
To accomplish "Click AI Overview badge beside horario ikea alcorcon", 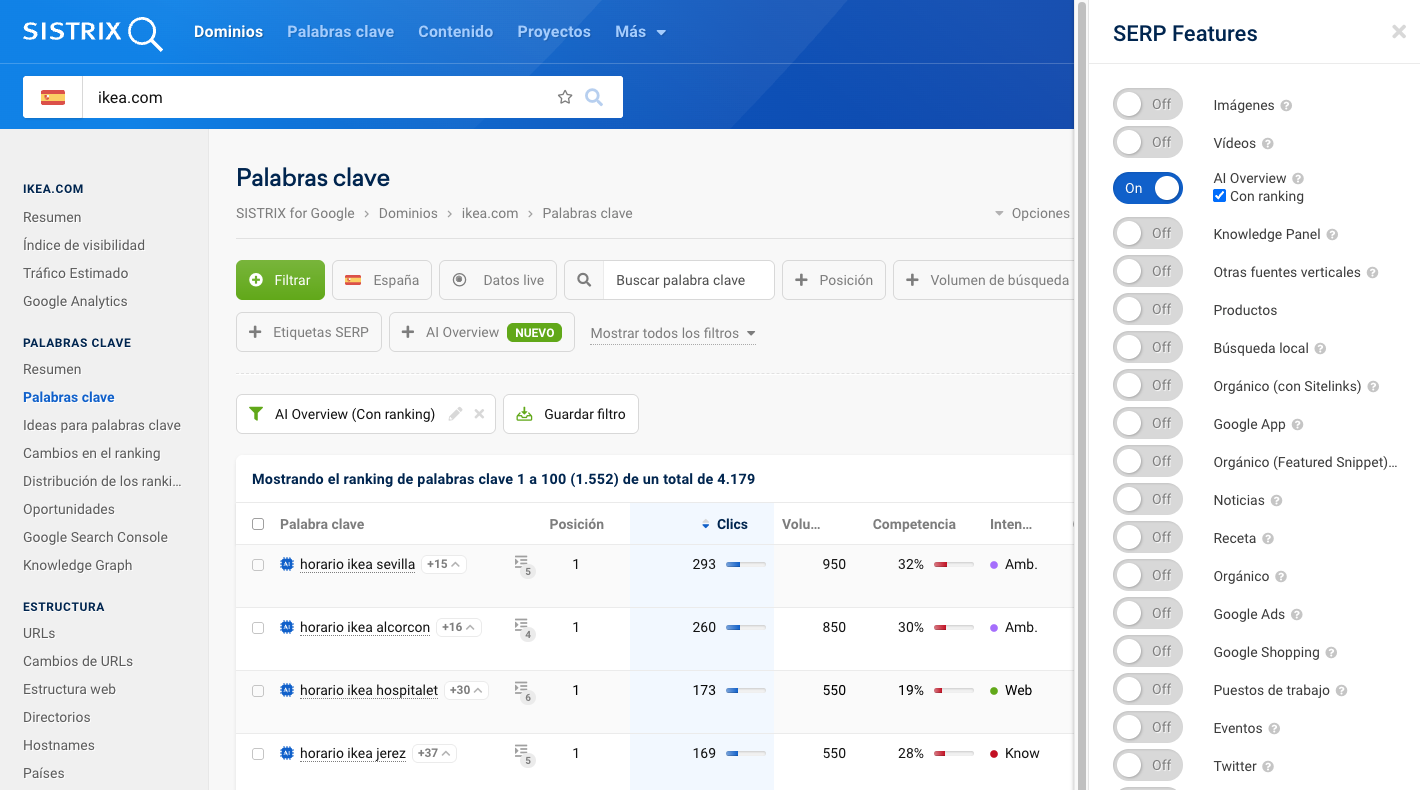I will click(x=287, y=628).
